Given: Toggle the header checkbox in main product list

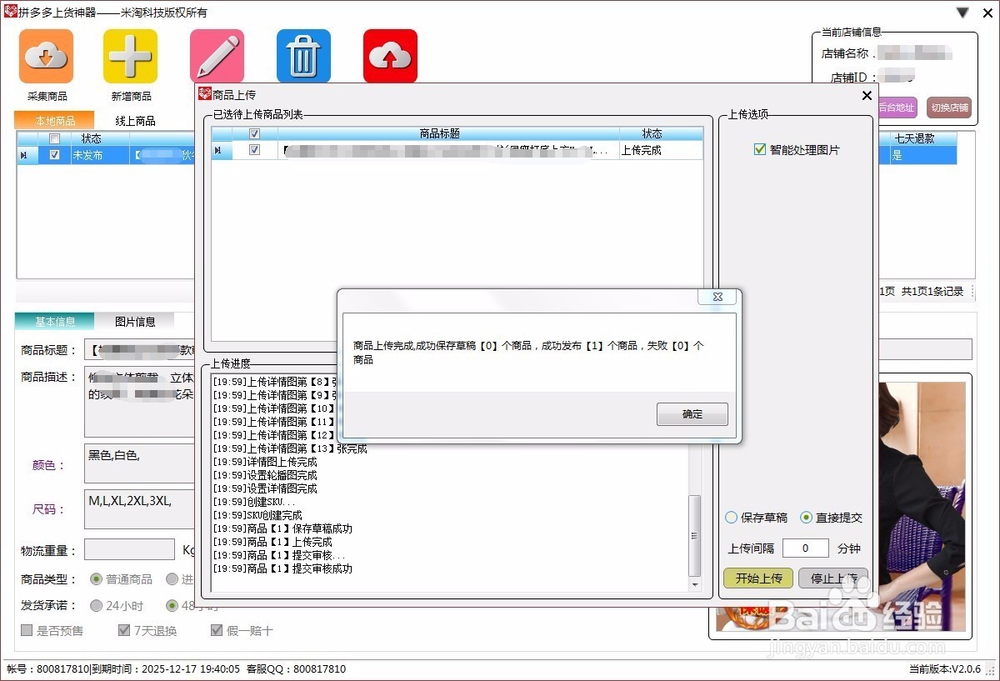Looking at the screenshot, I should [54, 138].
